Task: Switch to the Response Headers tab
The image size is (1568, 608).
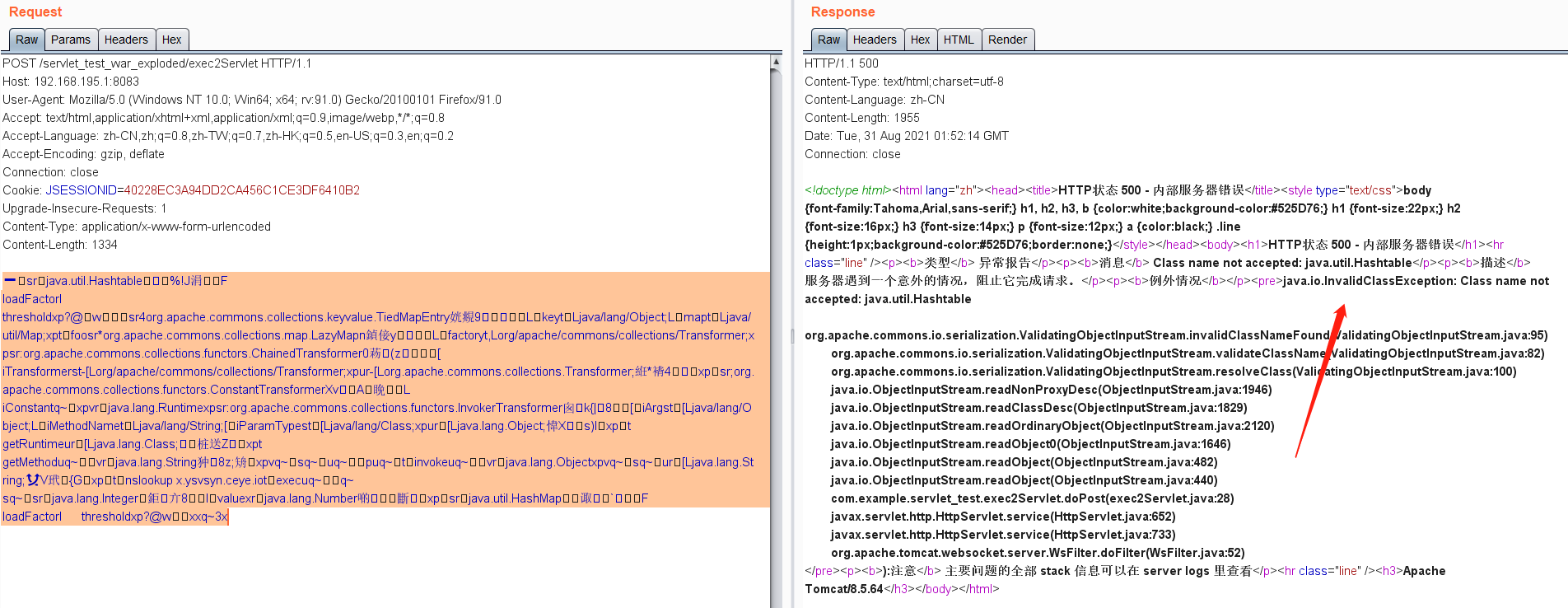Action: click(875, 40)
